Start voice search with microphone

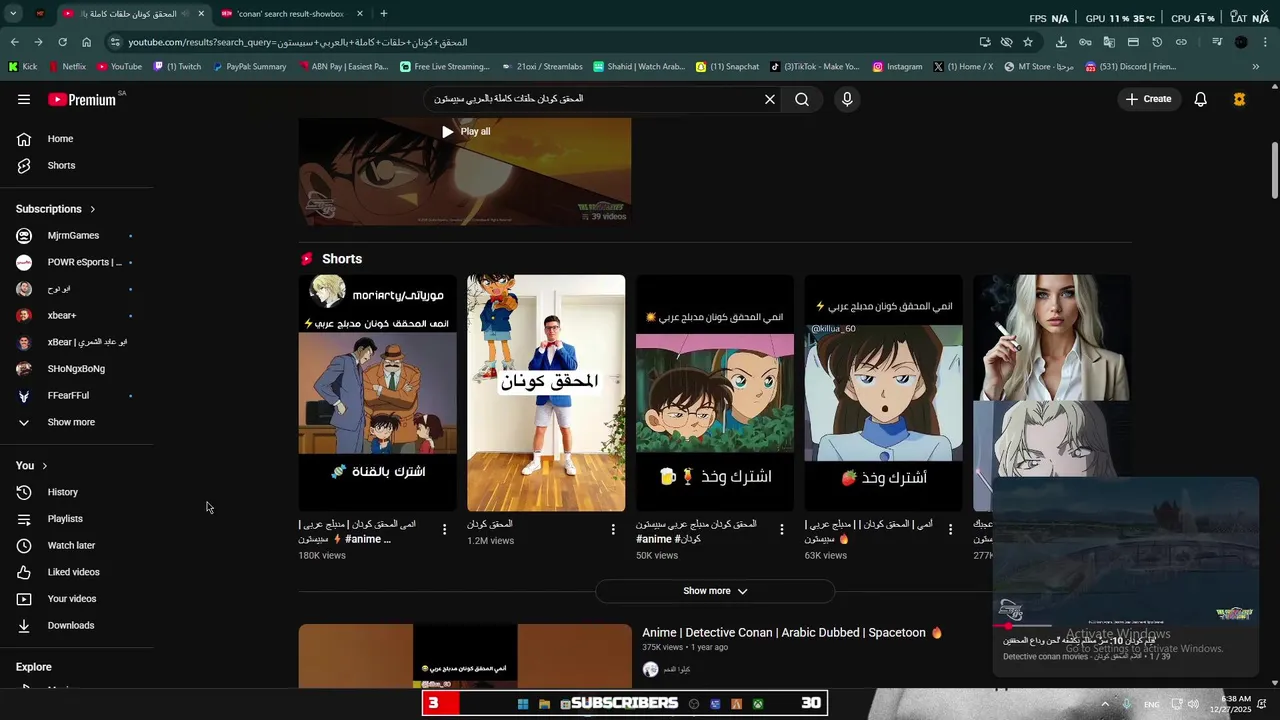(847, 99)
